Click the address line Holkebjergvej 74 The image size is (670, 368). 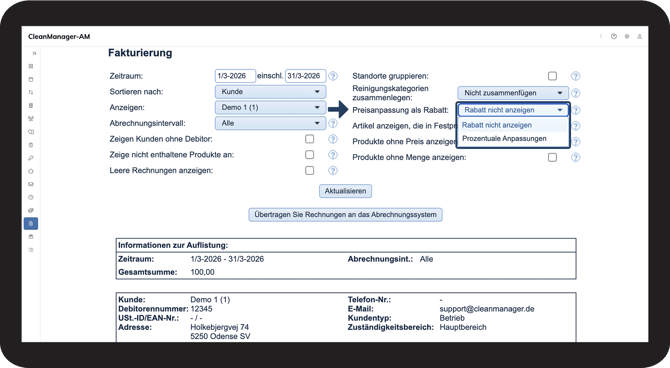tap(220, 327)
